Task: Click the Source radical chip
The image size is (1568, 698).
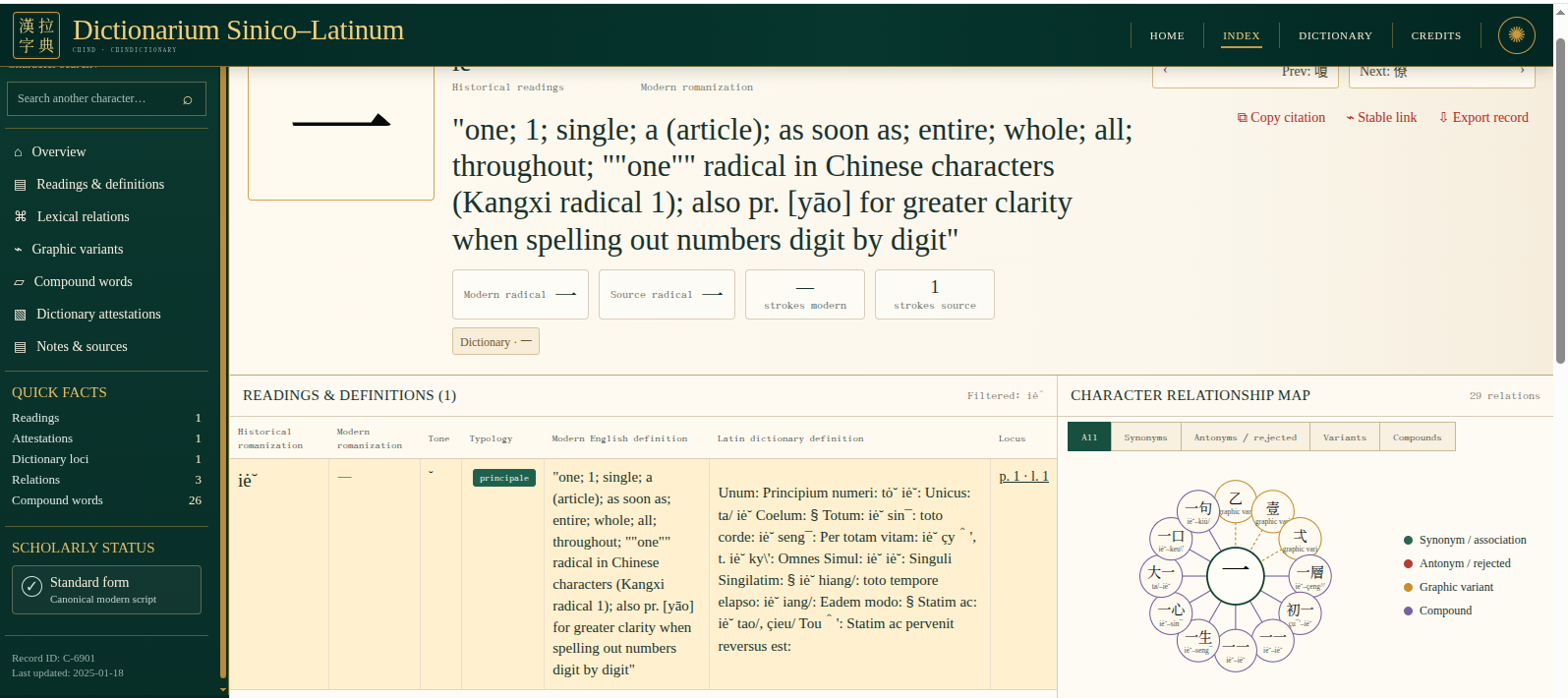Action: coord(667,294)
